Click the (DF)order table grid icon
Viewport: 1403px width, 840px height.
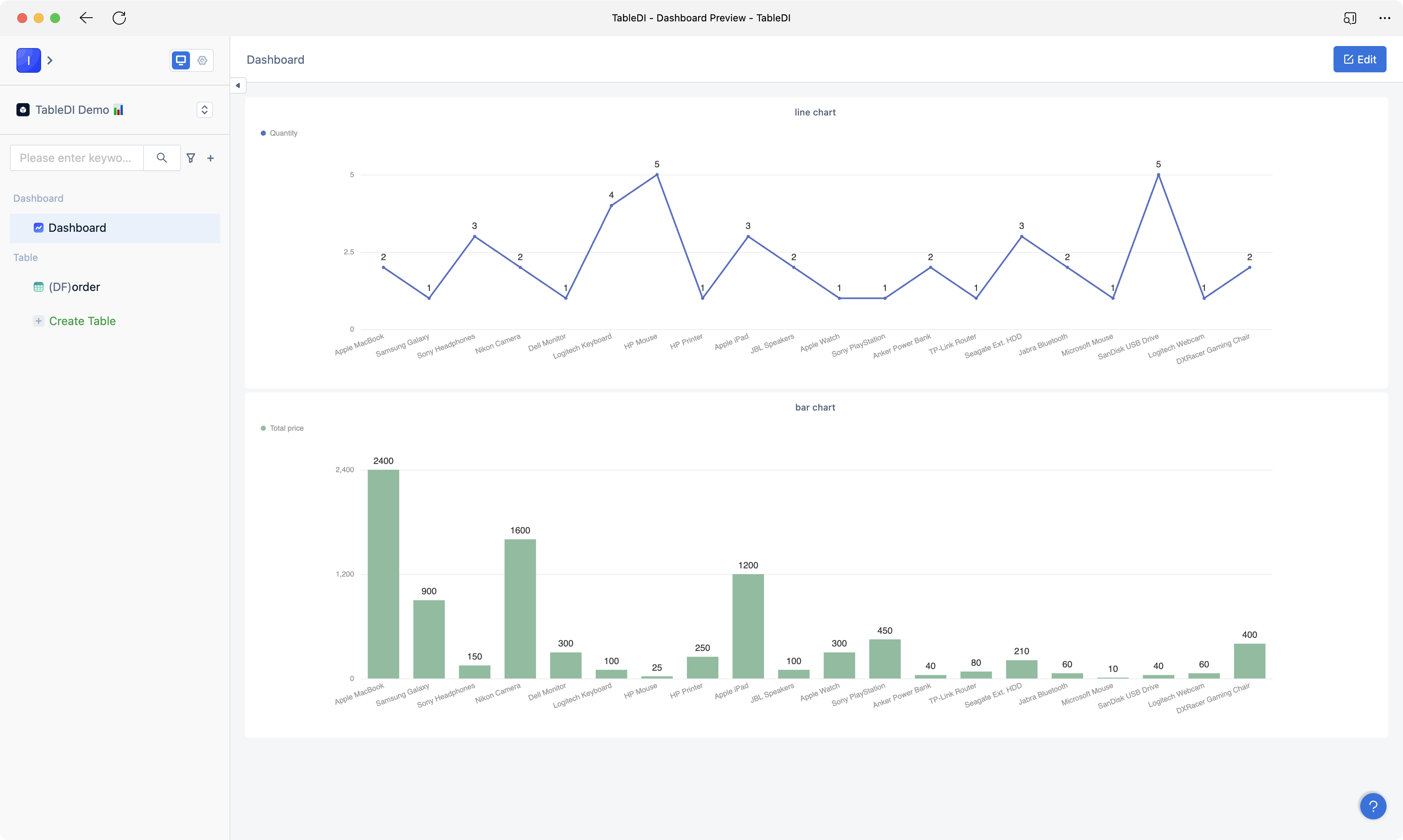tap(39, 287)
